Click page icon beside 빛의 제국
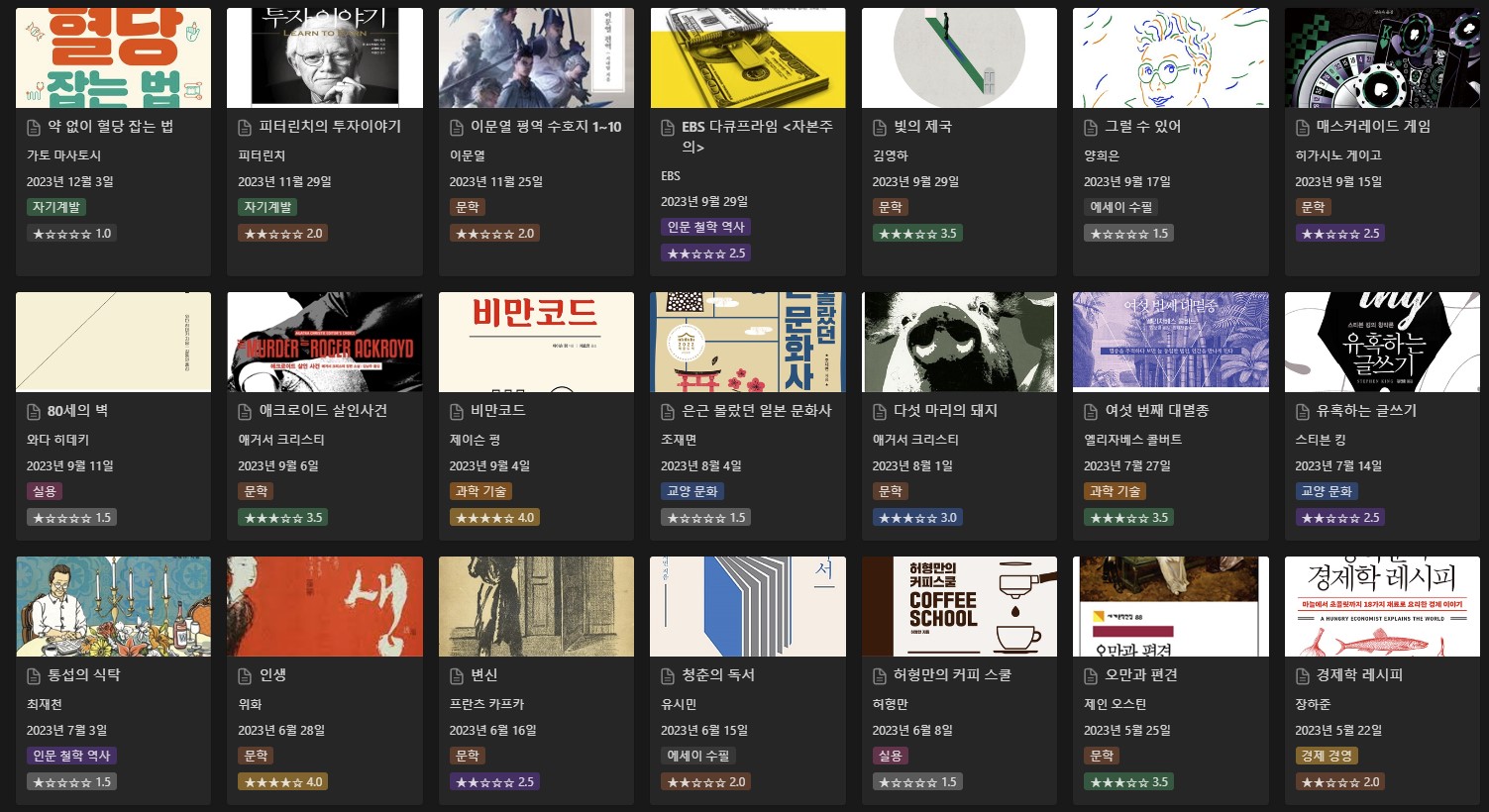 [879, 127]
